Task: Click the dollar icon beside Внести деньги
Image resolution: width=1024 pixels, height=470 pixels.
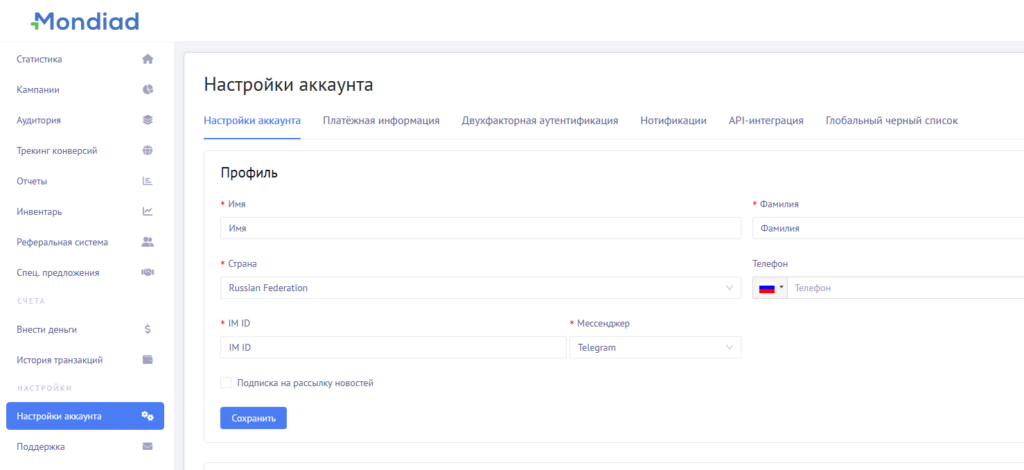Action: (148, 329)
